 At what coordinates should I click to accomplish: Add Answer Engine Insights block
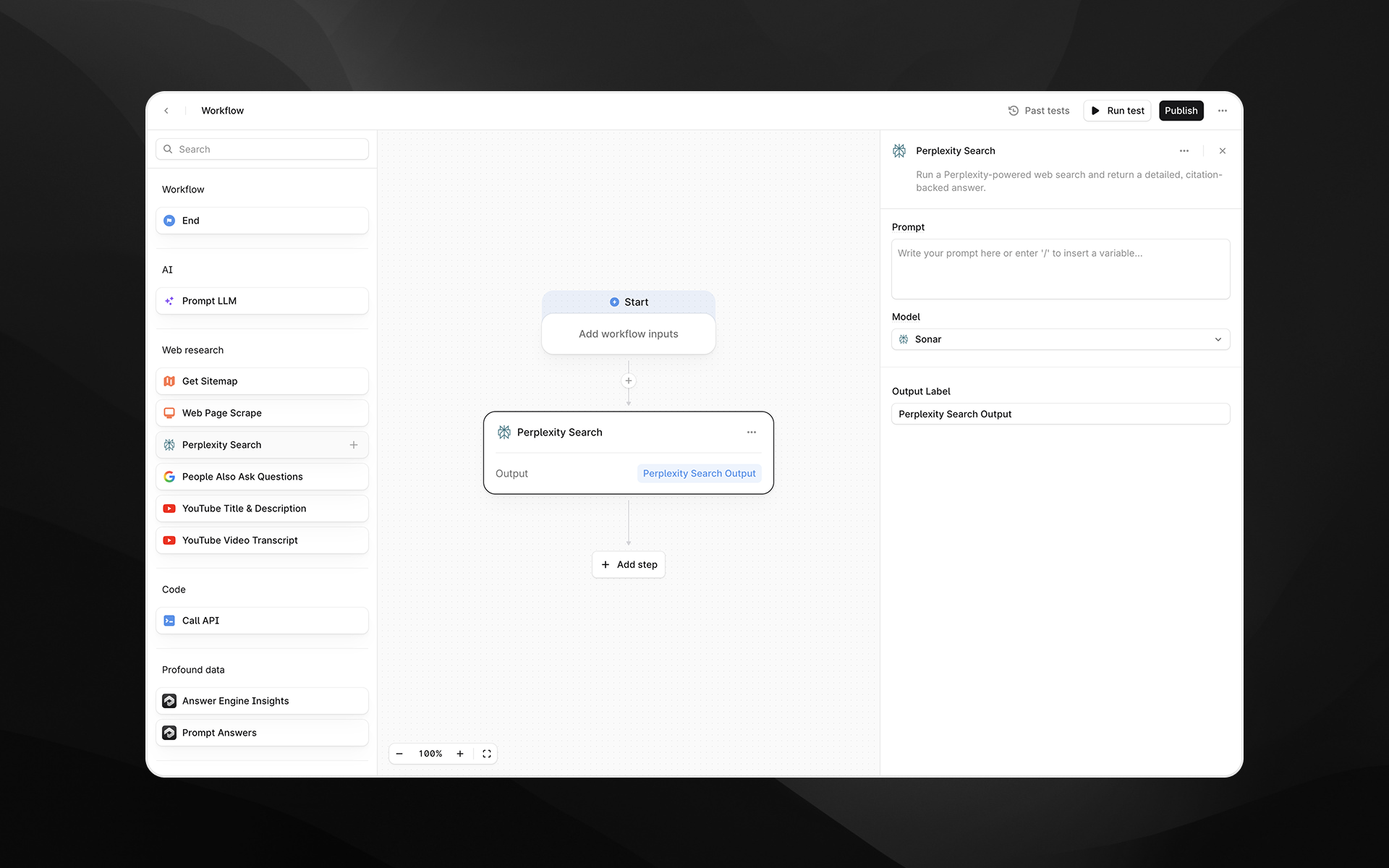[x=262, y=701]
